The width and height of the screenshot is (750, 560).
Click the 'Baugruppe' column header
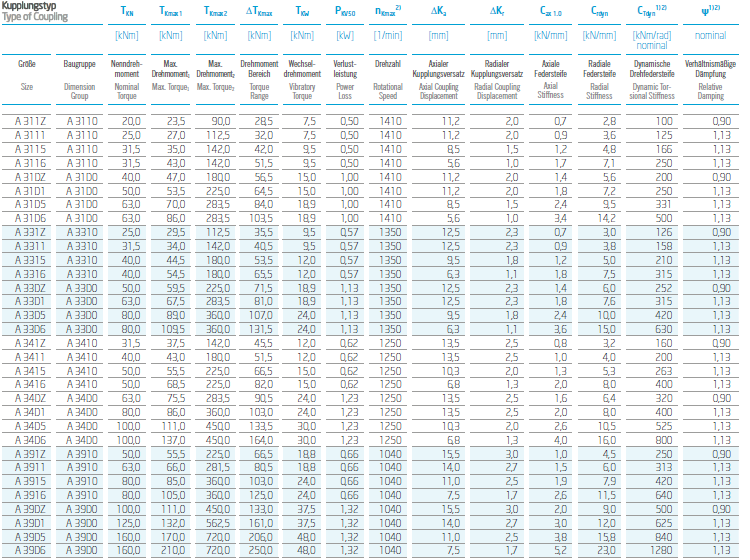coord(79,64)
